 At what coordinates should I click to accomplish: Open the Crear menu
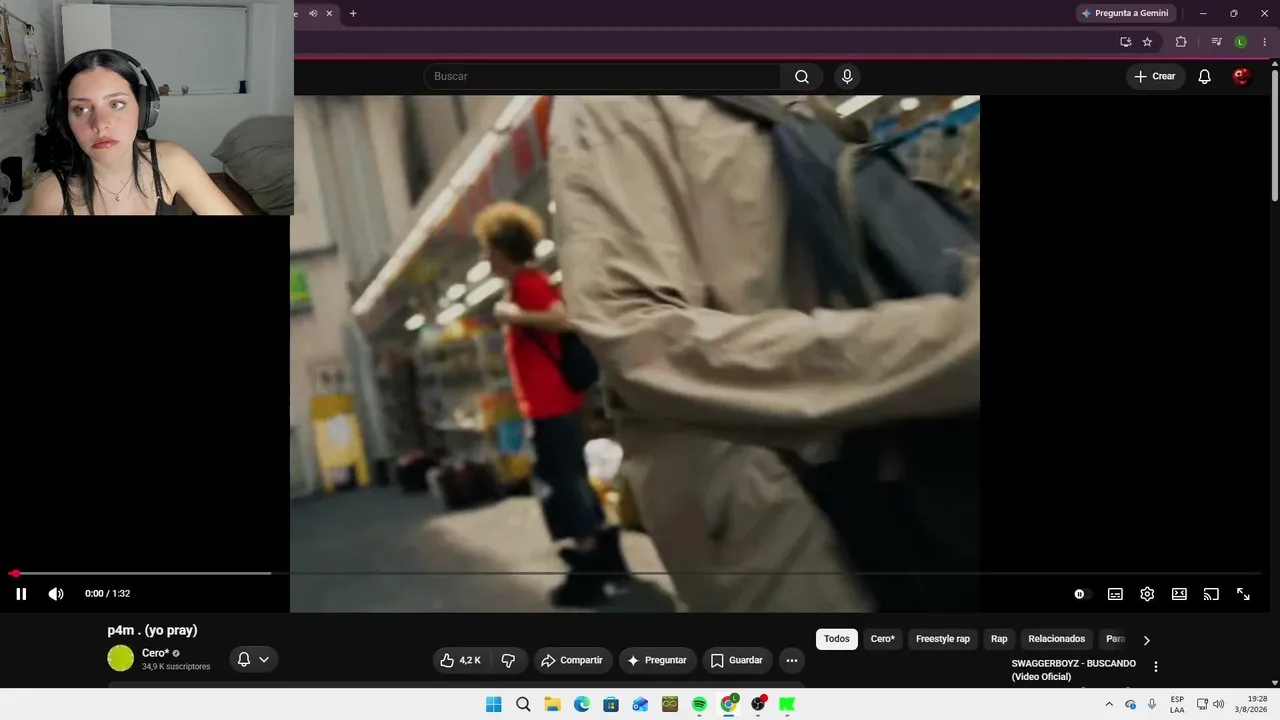[1155, 76]
